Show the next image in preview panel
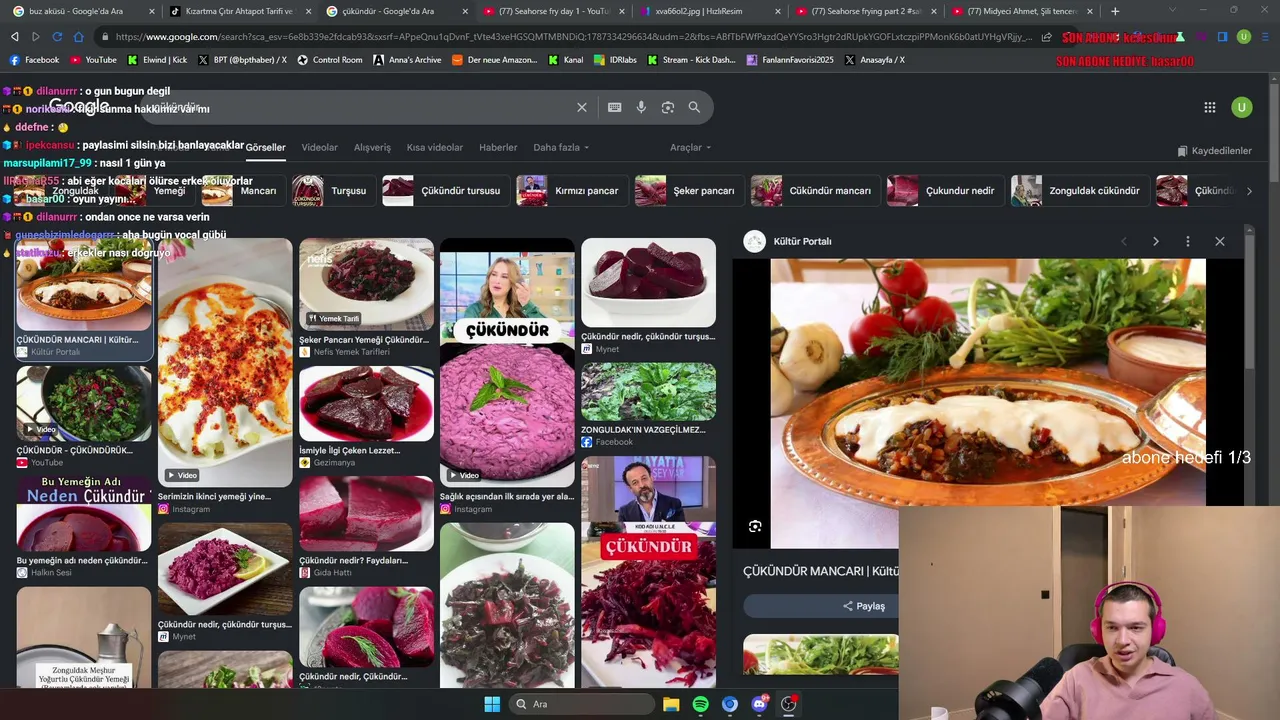Screen dimensions: 1280x720 pyautogui.click(x=1156, y=241)
